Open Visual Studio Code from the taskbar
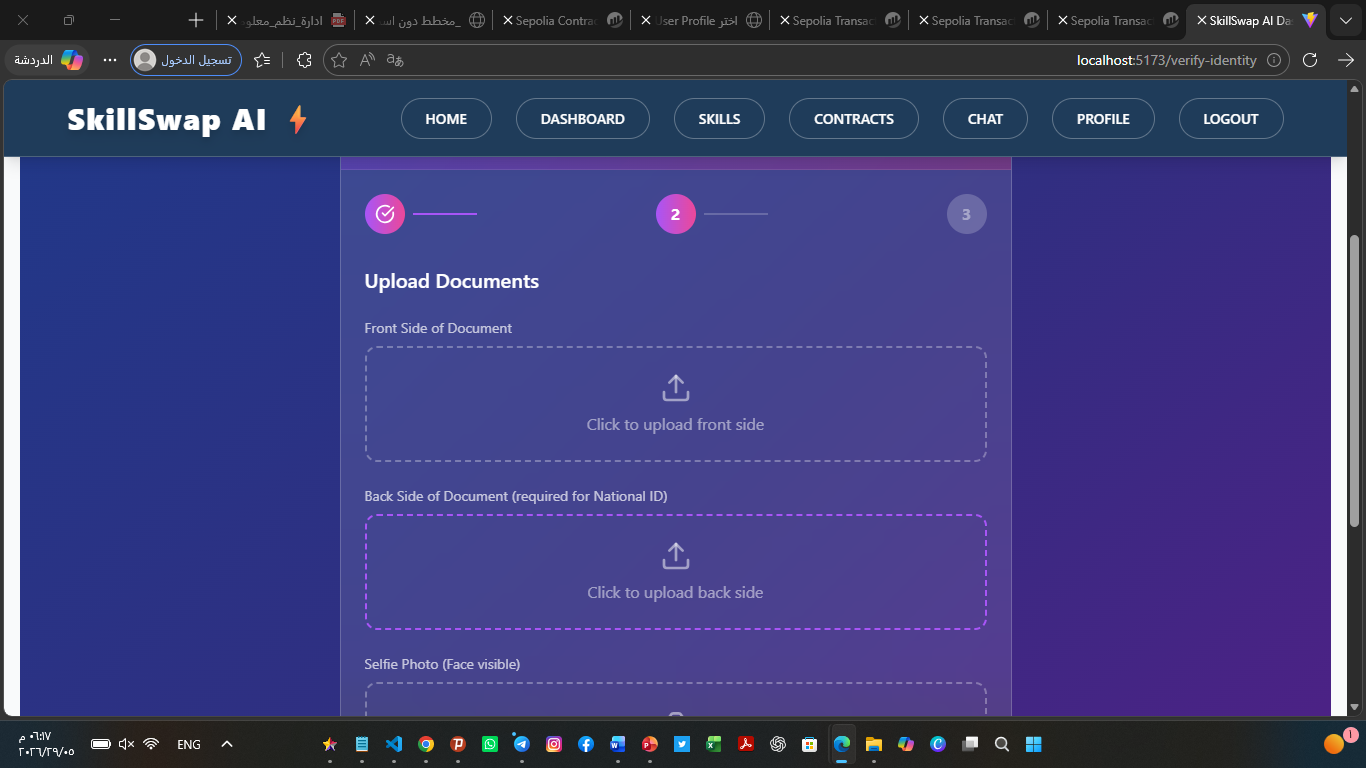The height and width of the screenshot is (768, 1366). pos(394,744)
